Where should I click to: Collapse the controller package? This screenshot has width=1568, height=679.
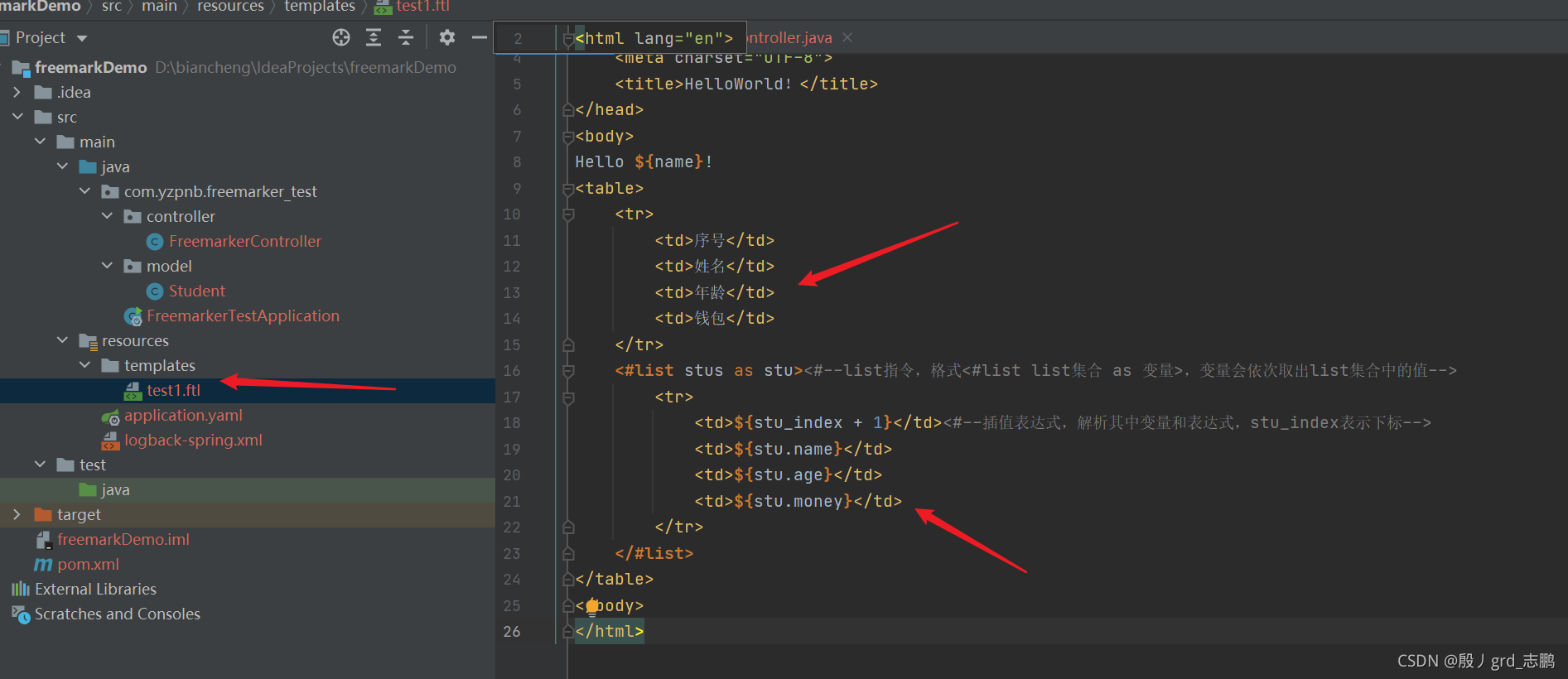107,216
